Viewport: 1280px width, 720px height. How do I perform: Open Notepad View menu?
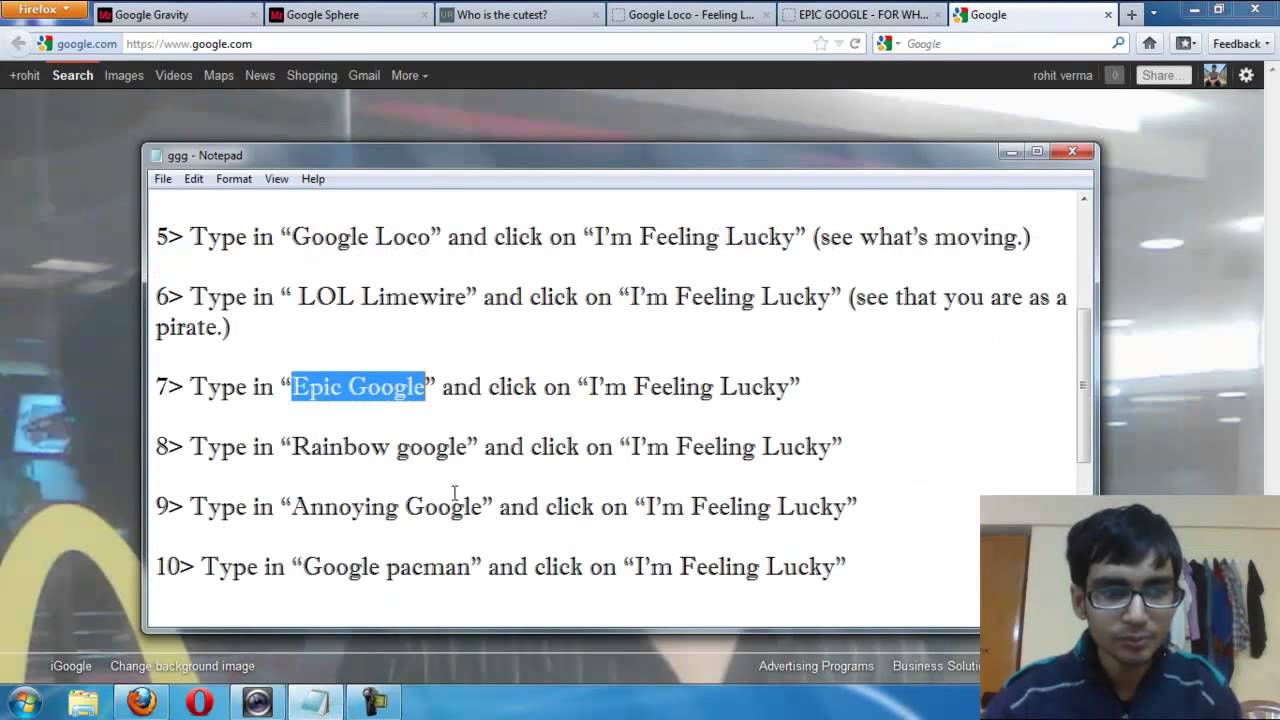click(276, 179)
